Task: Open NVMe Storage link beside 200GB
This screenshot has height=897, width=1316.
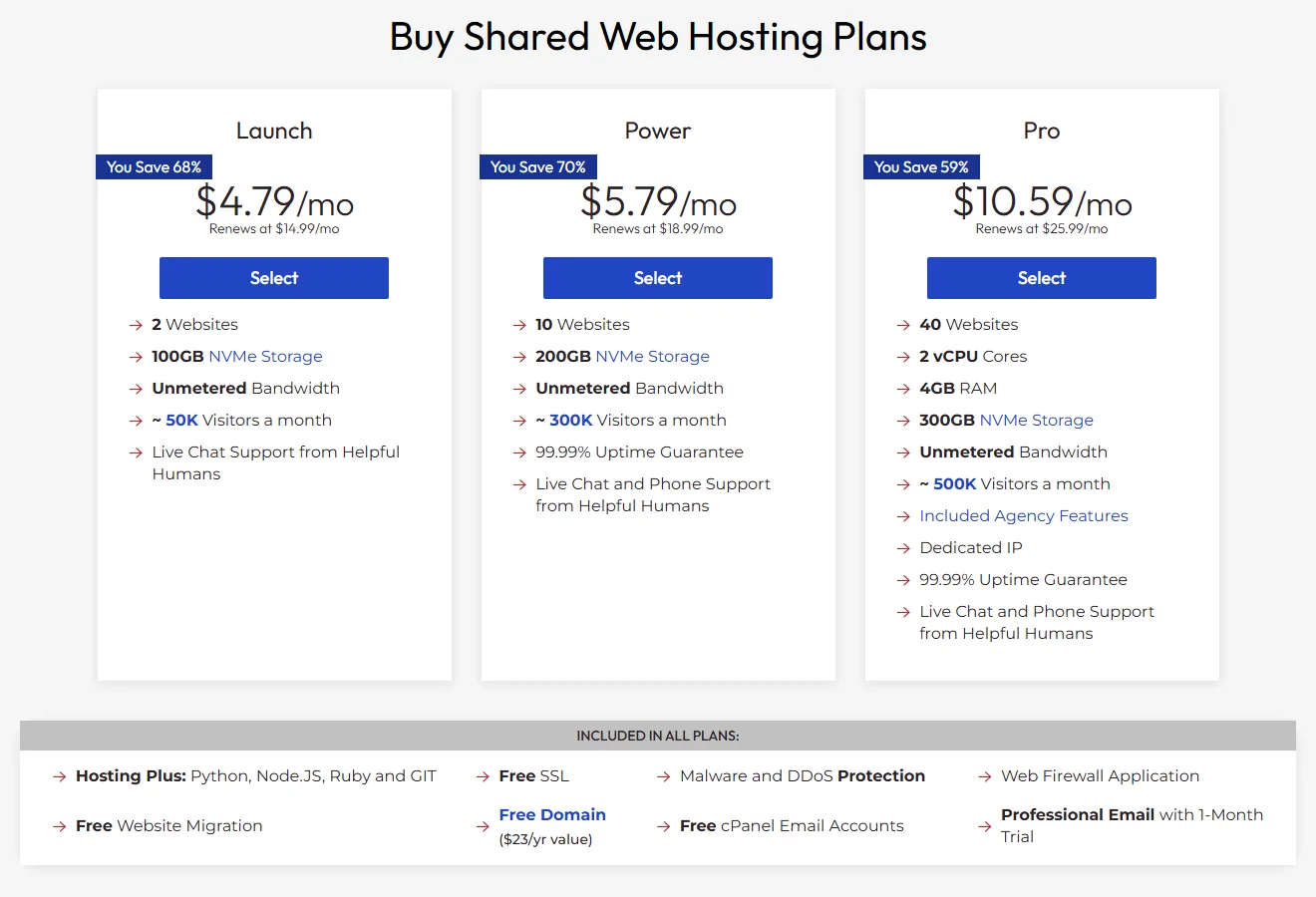Action: click(652, 356)
